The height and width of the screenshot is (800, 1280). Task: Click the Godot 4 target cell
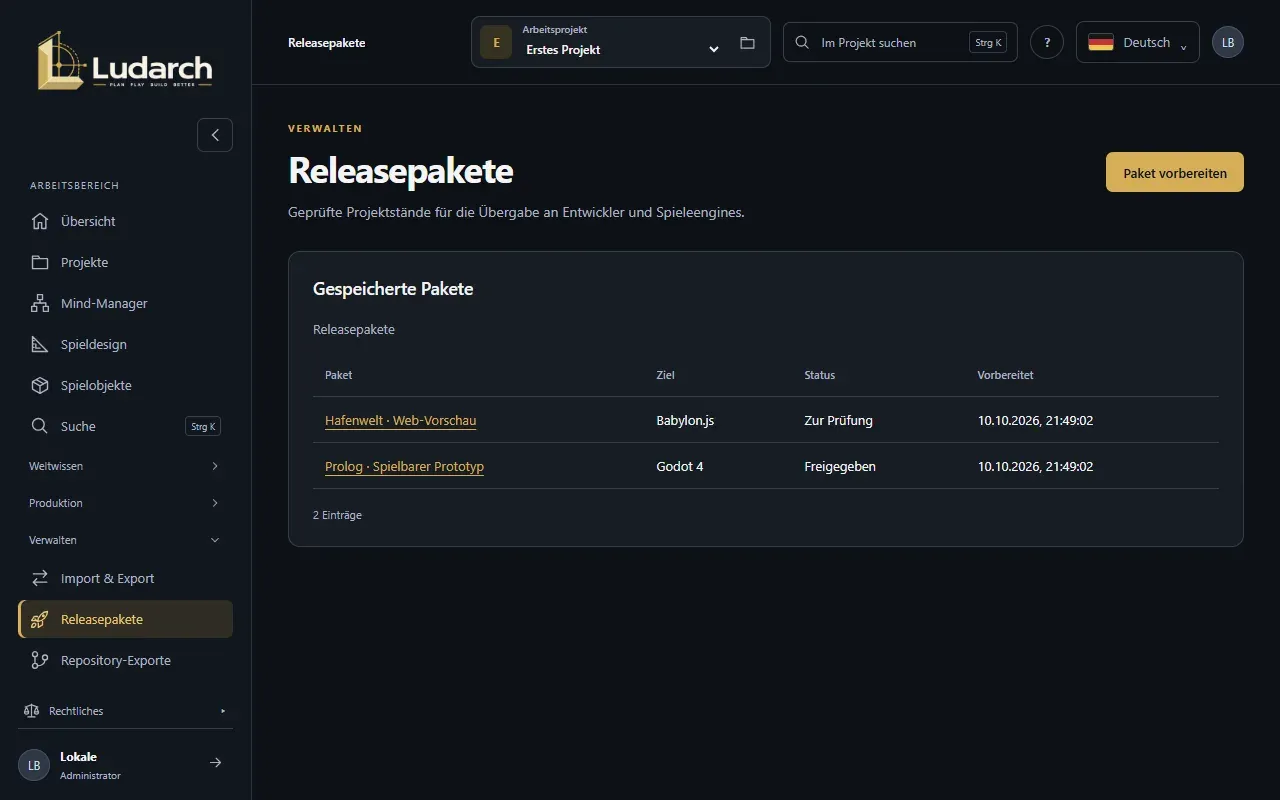tap(680, 467)
